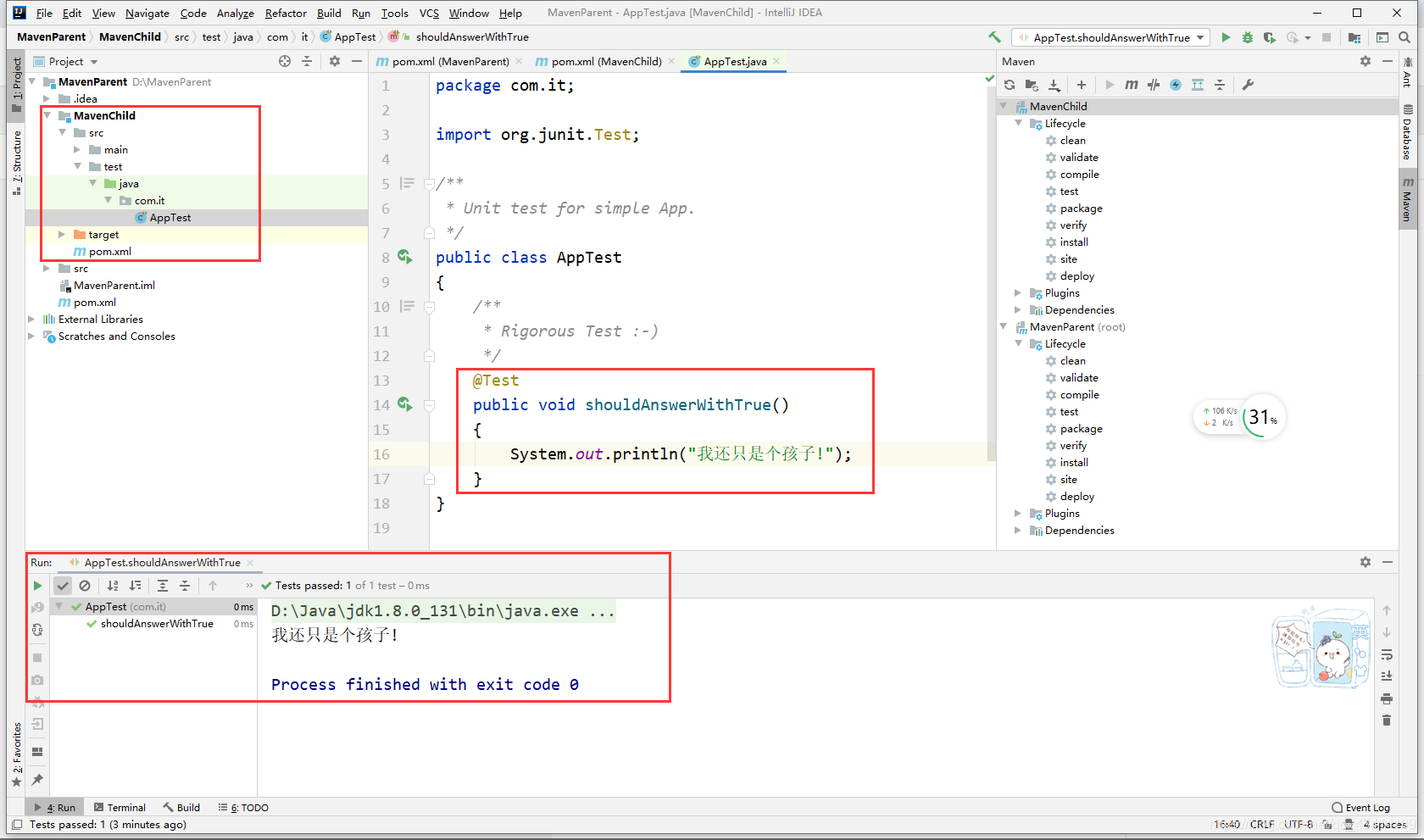Screen dimensions: 1424x840
Task: Expand External Libraries node
Action: point(32,319)
